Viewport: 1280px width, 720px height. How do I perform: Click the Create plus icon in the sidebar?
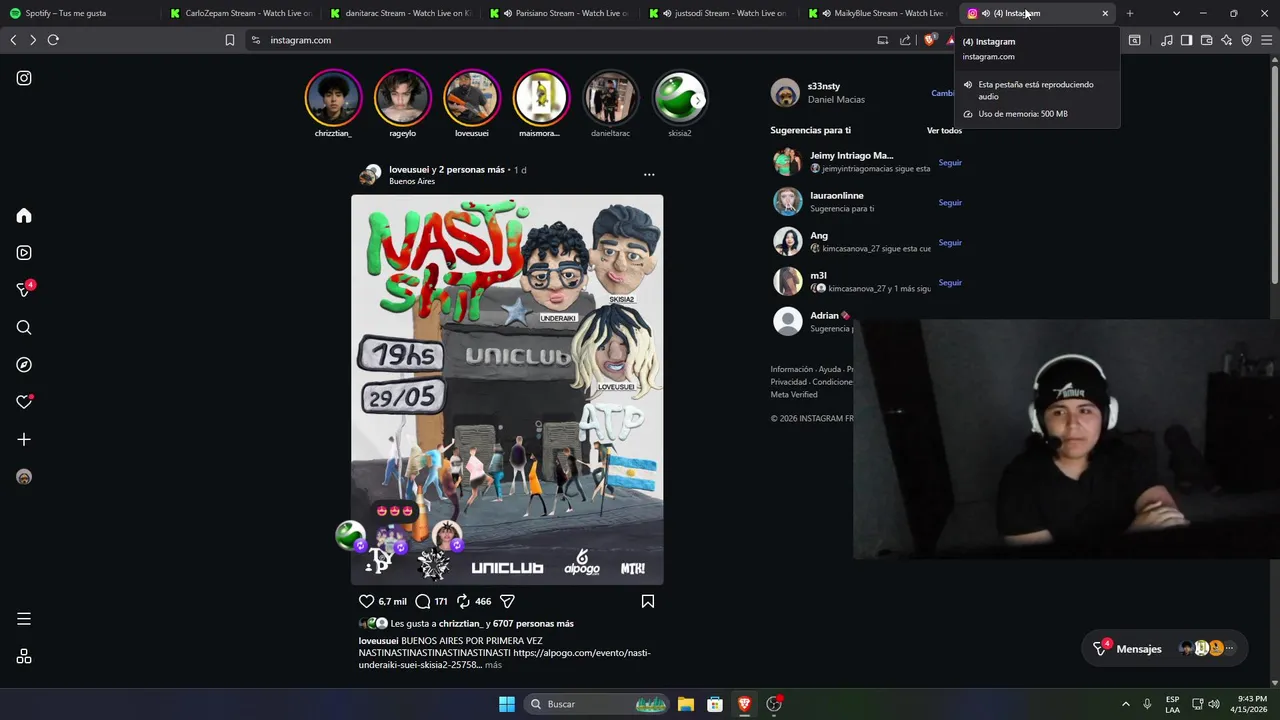coord(24,439)
